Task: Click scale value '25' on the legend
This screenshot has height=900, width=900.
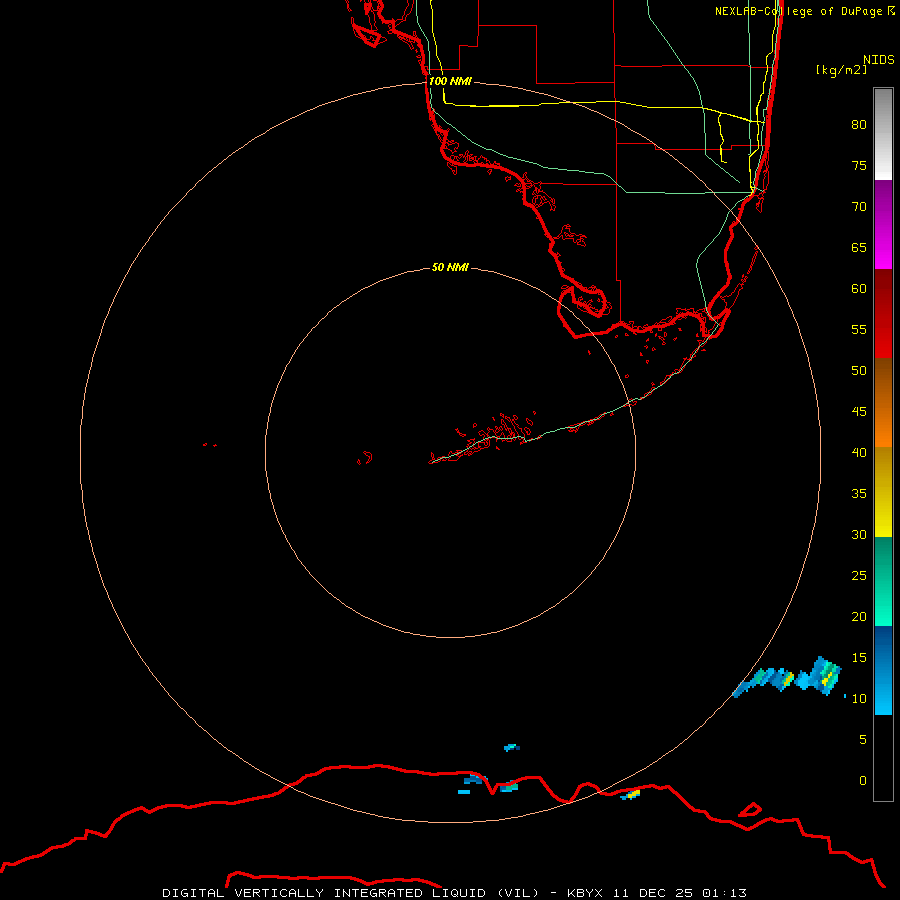Action: [859, 576]
